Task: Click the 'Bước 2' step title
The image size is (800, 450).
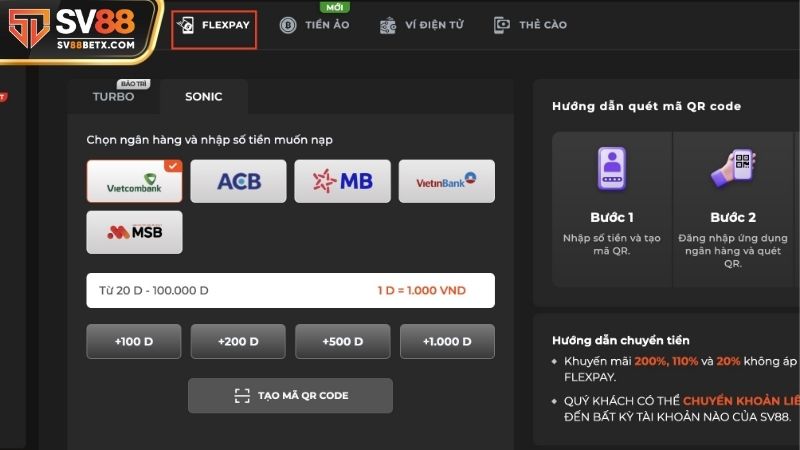Action: 733,217
